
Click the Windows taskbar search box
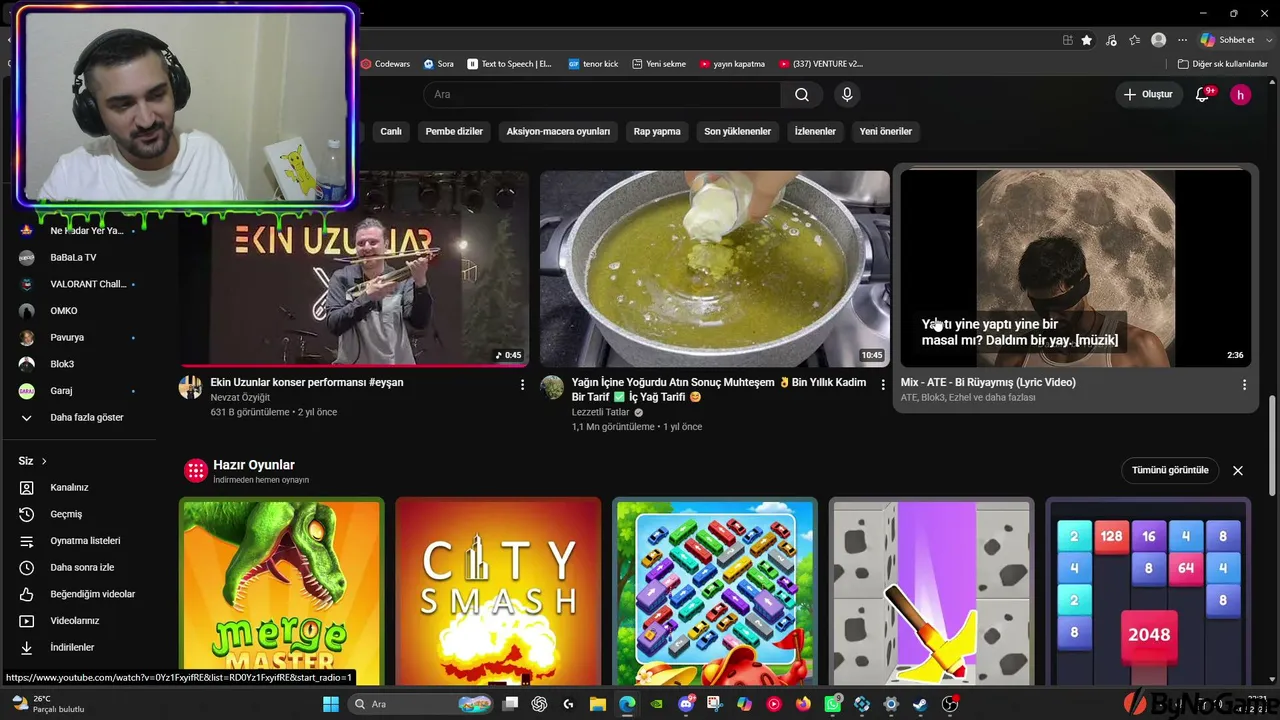coord(423,704)
